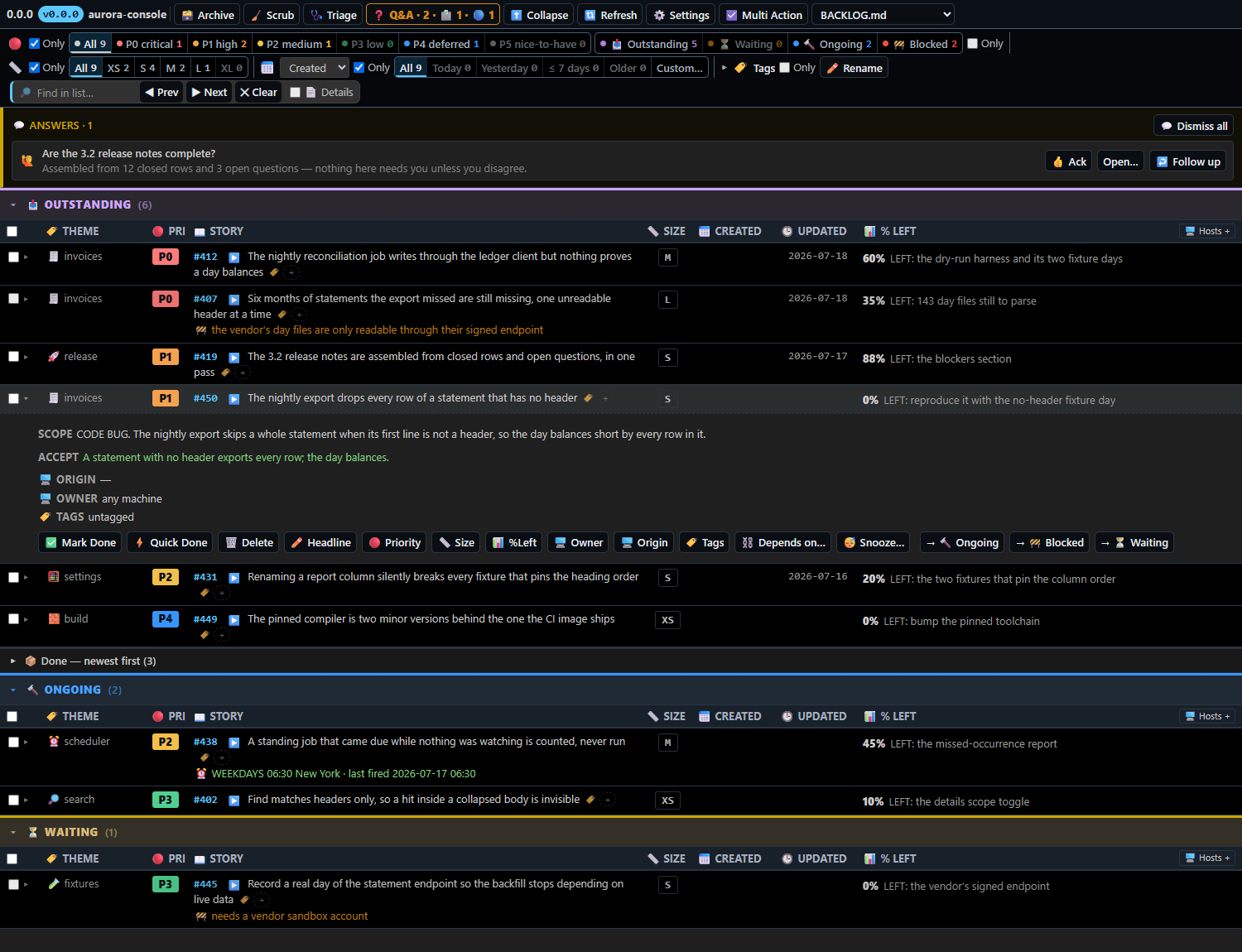The height and width of the screenshot is (952, 1242).
Task: Enable the Details checkbox
Action: click(295, 93)
